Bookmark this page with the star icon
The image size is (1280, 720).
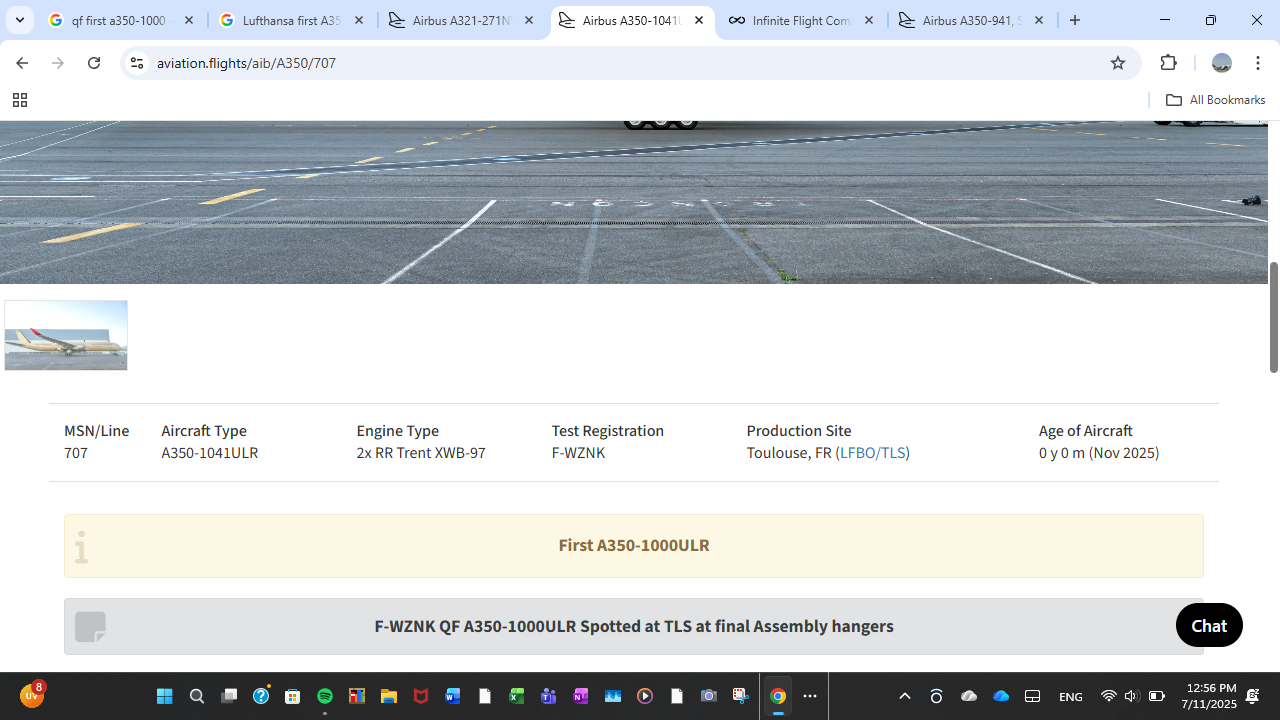point(1118,63)
